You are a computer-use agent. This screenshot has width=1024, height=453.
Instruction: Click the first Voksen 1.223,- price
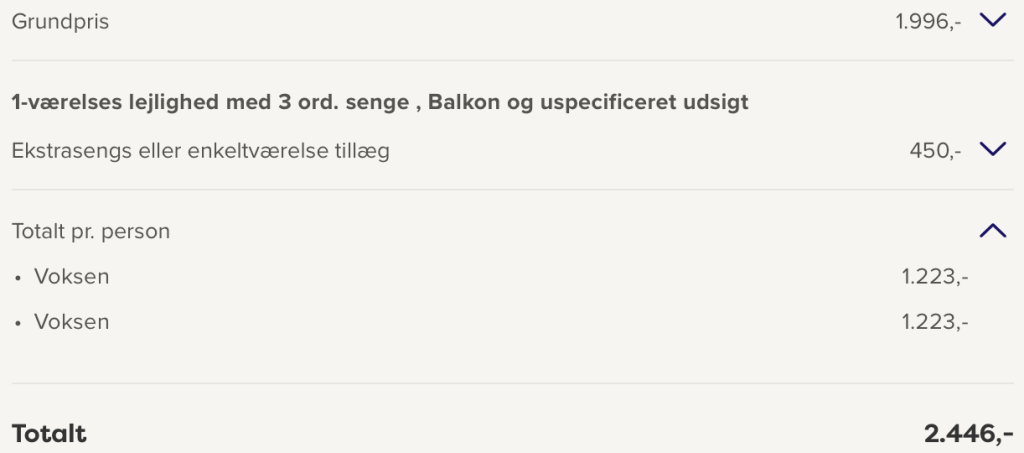click(935, 277)
